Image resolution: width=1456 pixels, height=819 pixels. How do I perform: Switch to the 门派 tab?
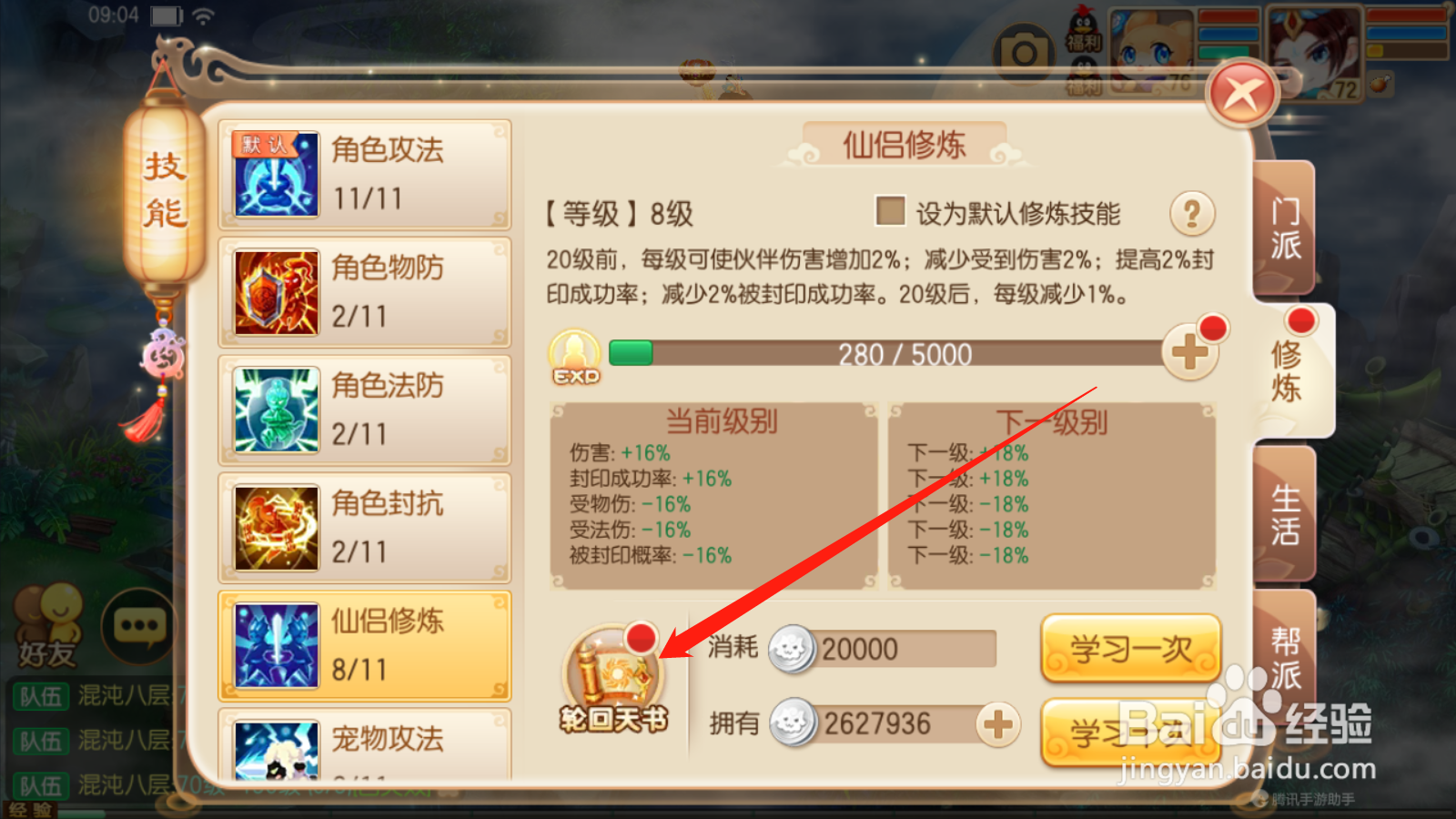[x=1284, y=228]
